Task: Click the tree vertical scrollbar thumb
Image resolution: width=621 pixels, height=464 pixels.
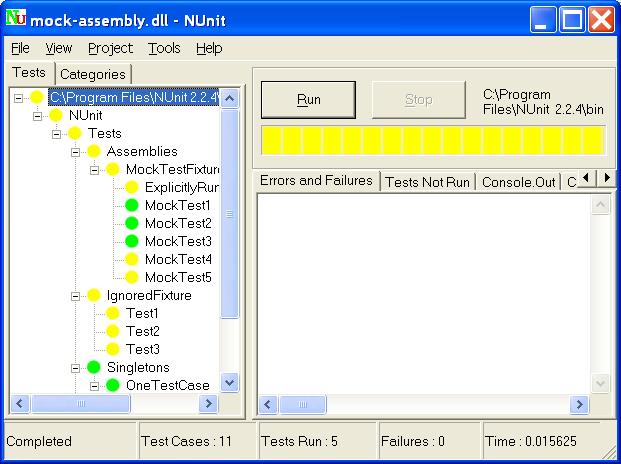Action: [229, 214]
